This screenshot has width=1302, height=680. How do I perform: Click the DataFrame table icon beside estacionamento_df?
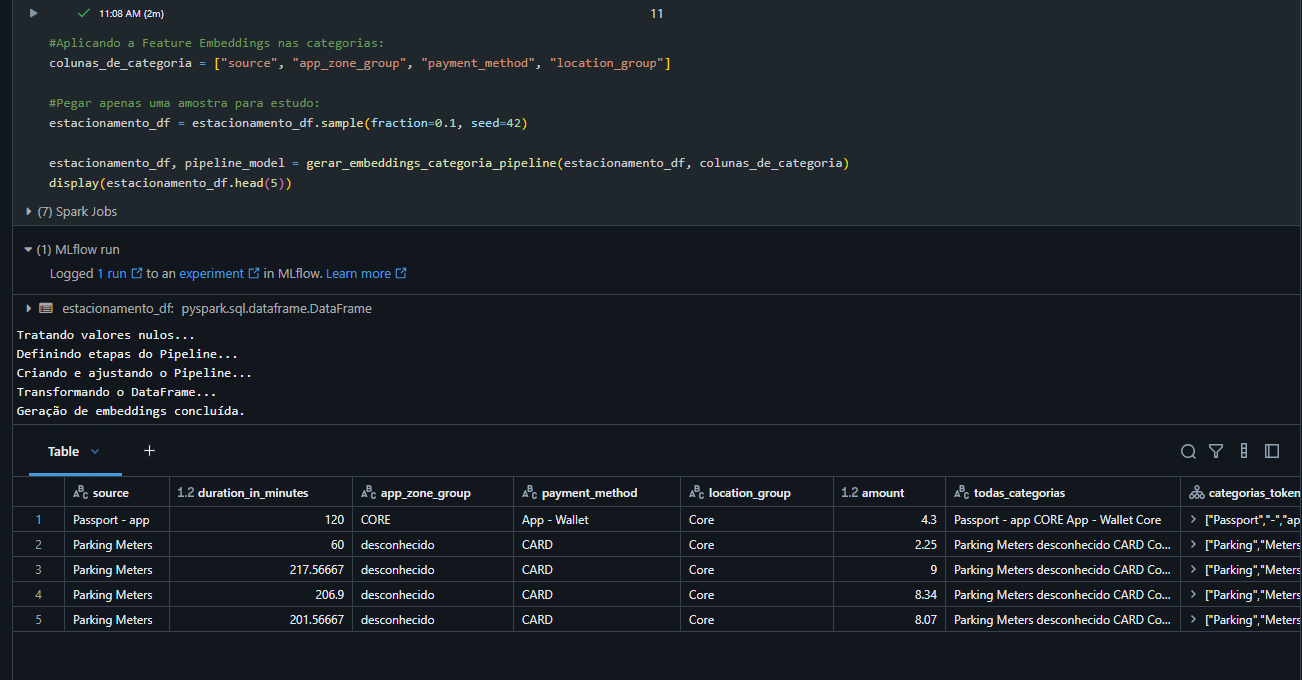[46, 309]
